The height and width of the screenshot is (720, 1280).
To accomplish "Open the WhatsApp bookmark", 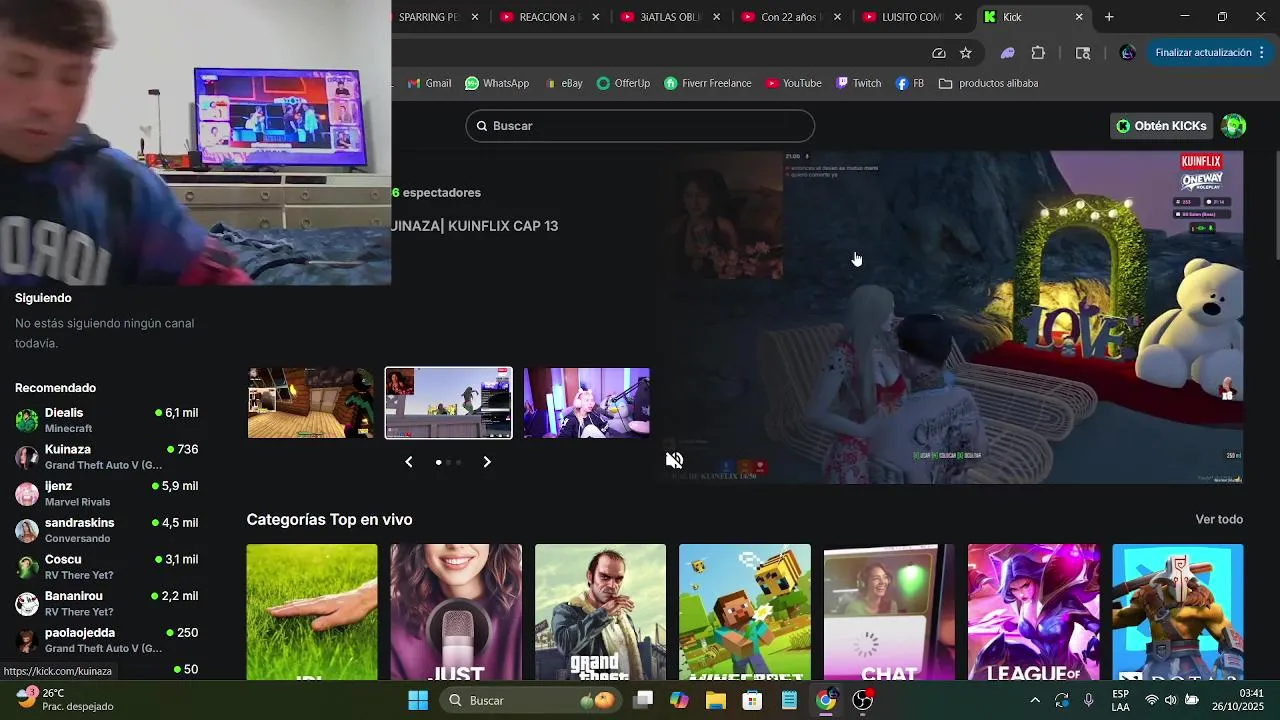I will pyautogui.click(x=497, y=83).
